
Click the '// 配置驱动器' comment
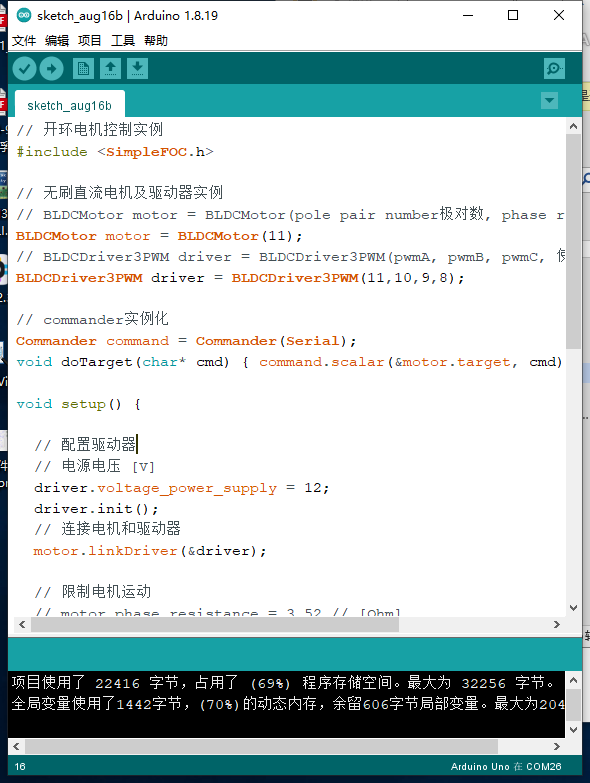(85, 444)
